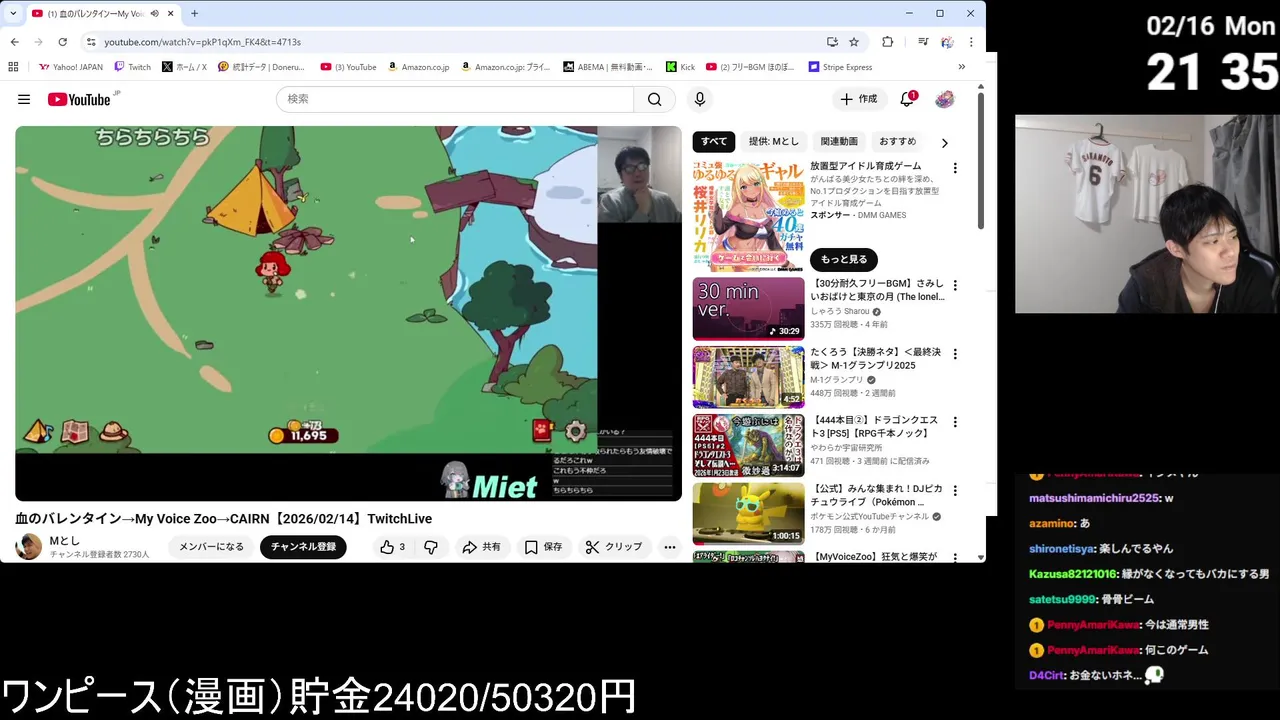Open more actions ellipsis below video
The height and width of the screenshot is (720, 1280).
pyautogui.click(x=670, y=547)
